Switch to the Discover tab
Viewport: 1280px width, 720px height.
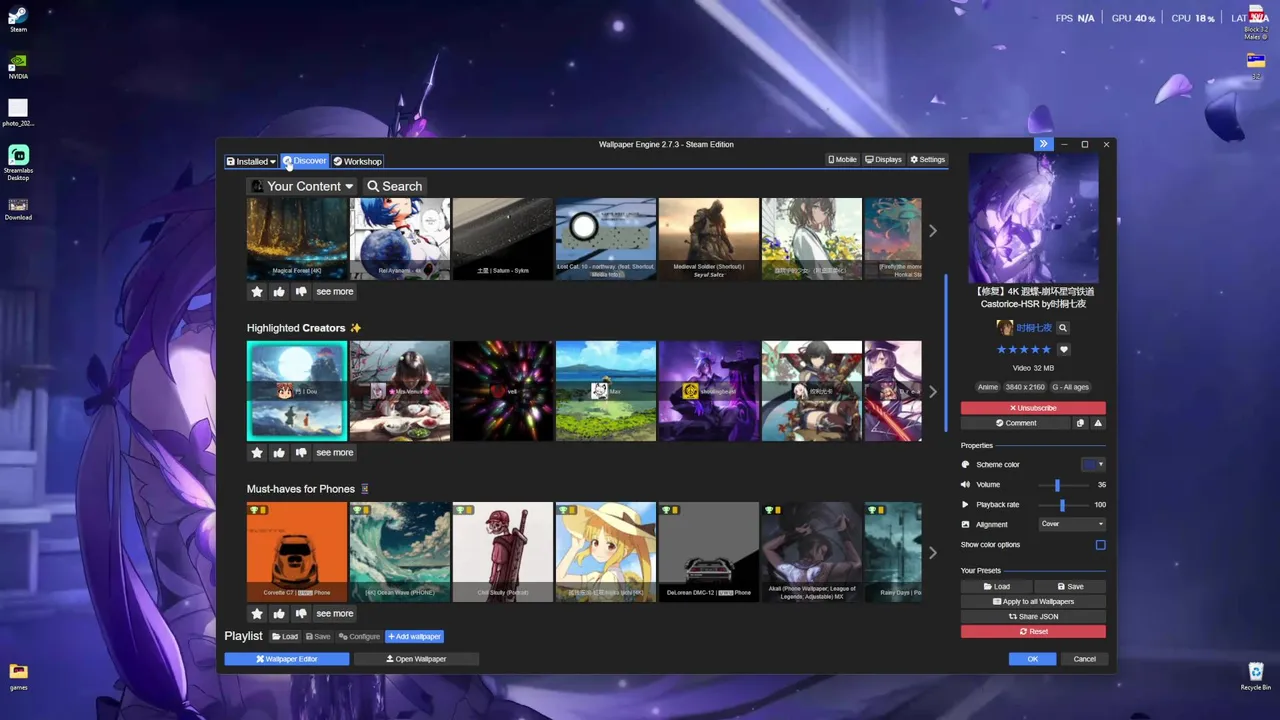pos(304,161)
